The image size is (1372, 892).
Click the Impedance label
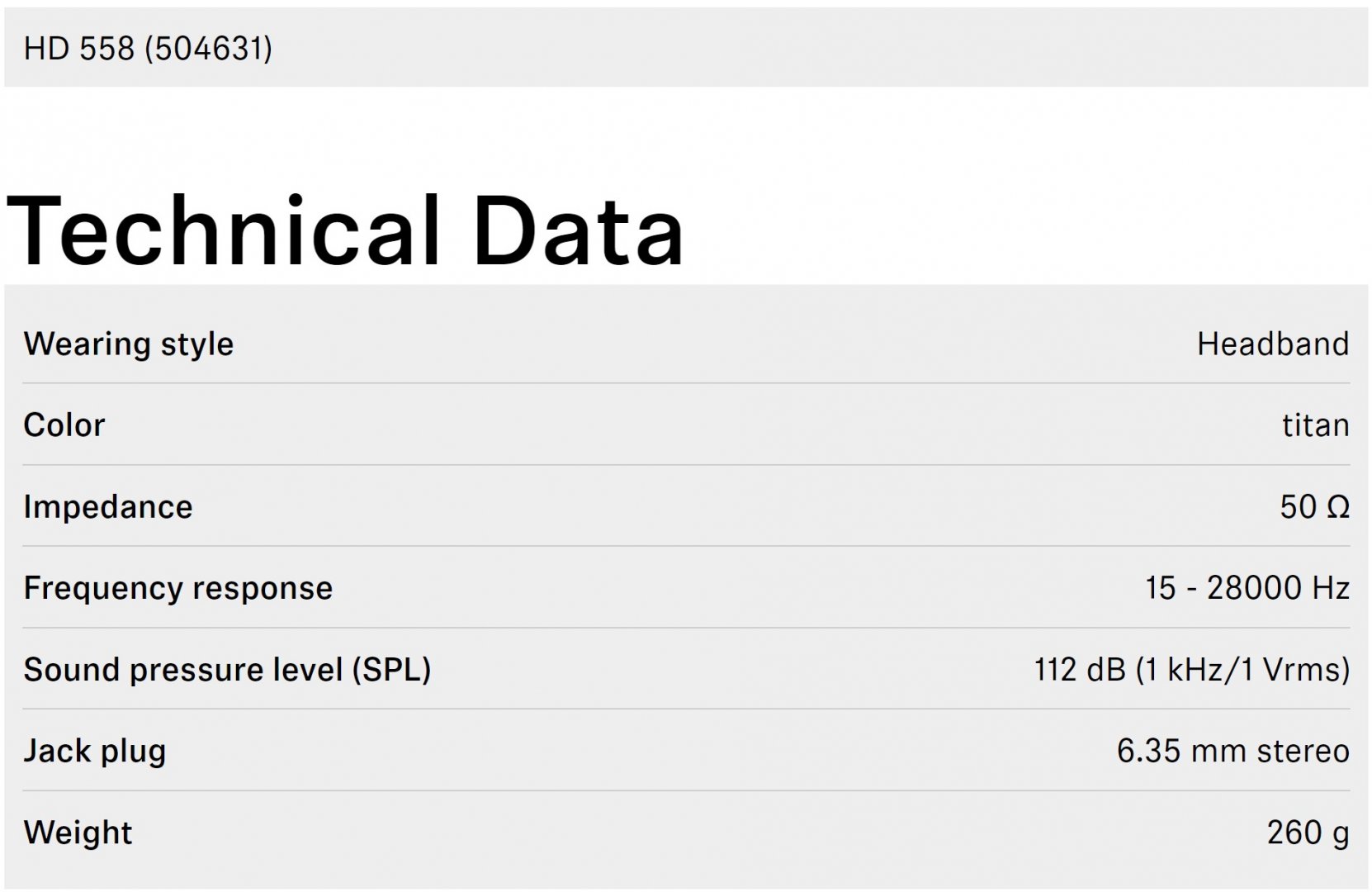[107, 506]
